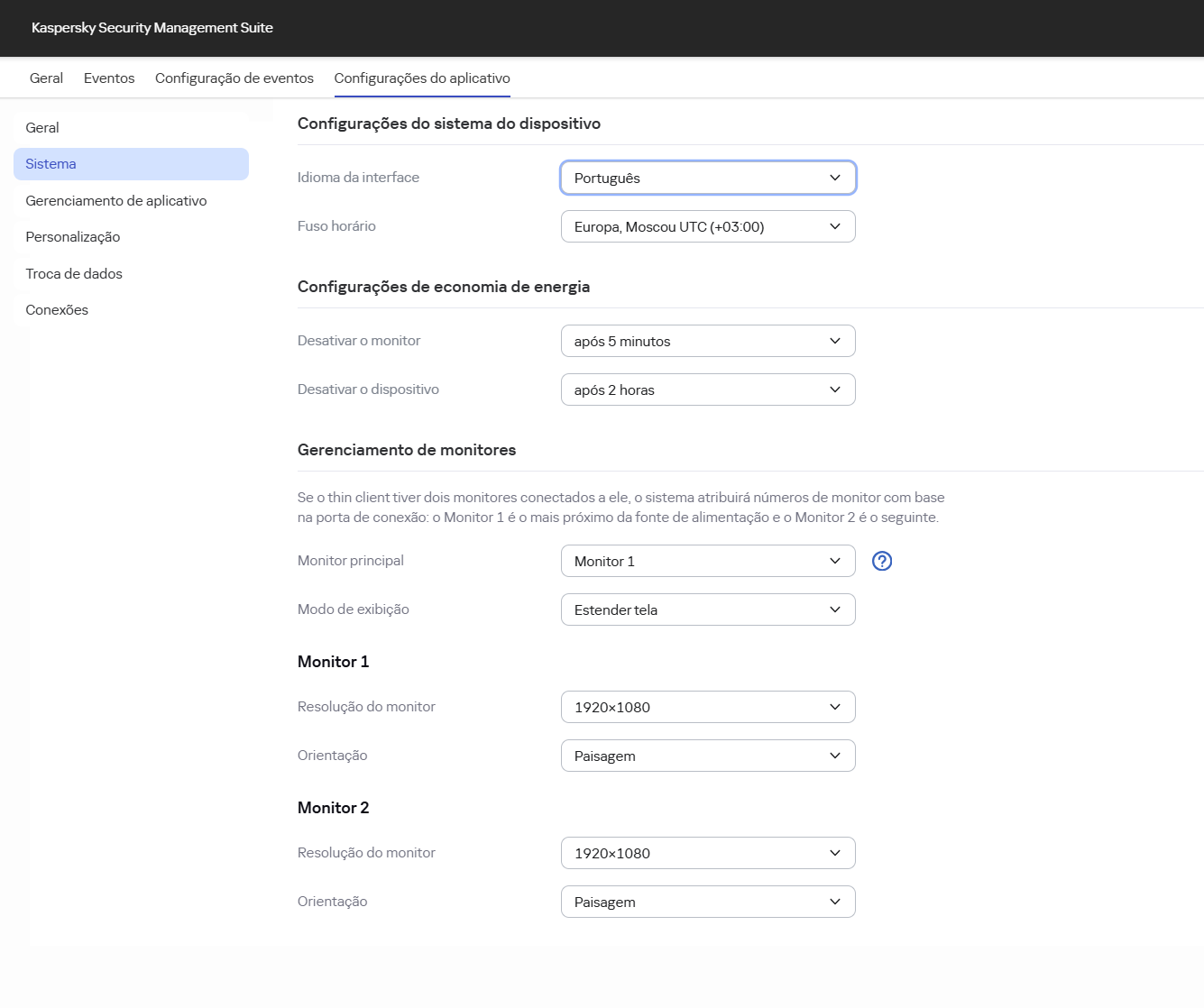Open Monitor 2 resolution dropdown
Viewport: 1204px width, 1008px height.
(708, 853)
